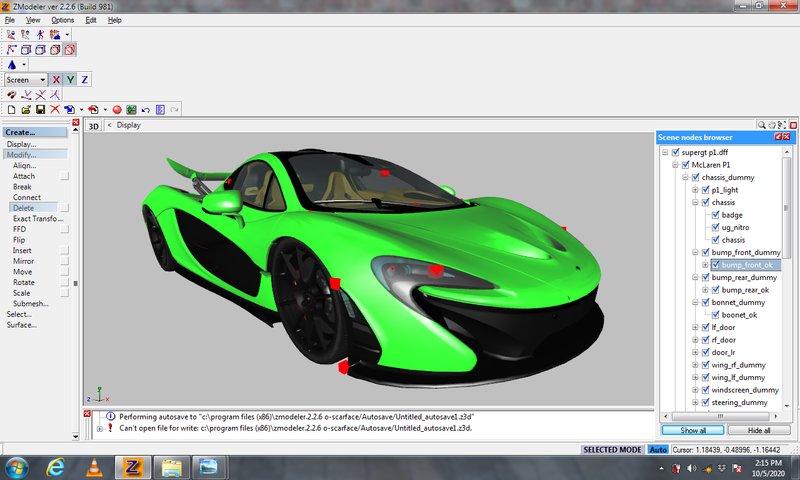Open the Edit menu
The width and height of the screenshot is (800, 480).
click(91, 20)
